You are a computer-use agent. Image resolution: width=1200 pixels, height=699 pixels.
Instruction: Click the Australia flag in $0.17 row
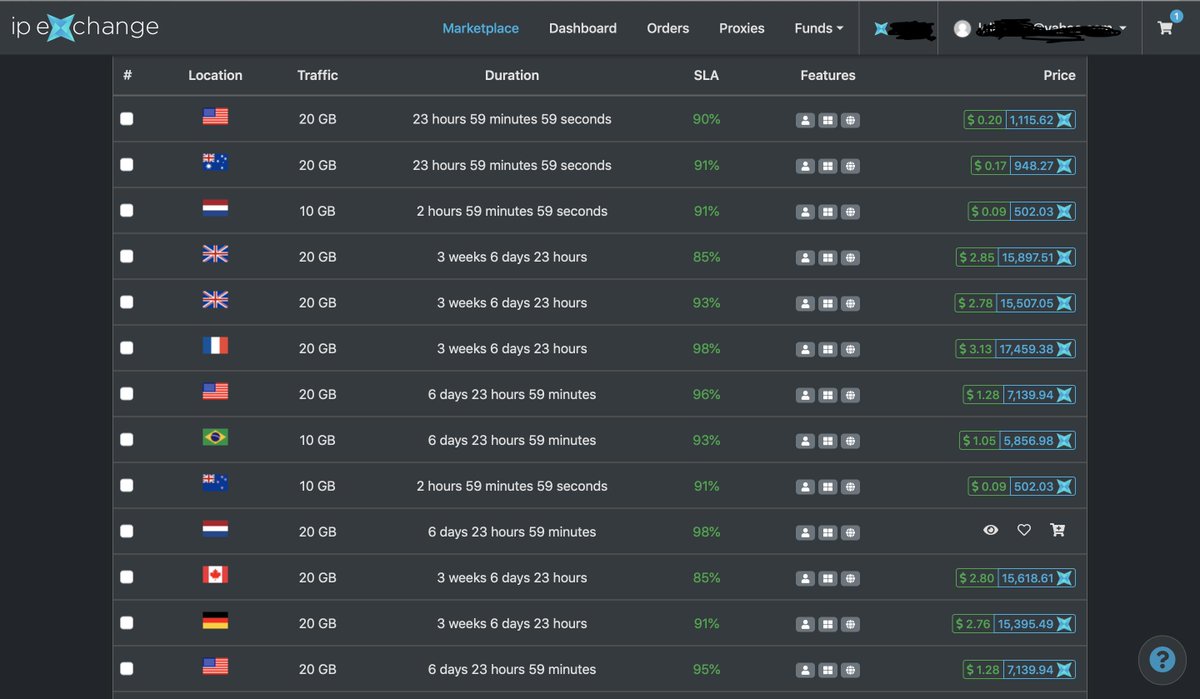[x=215, y=162]
